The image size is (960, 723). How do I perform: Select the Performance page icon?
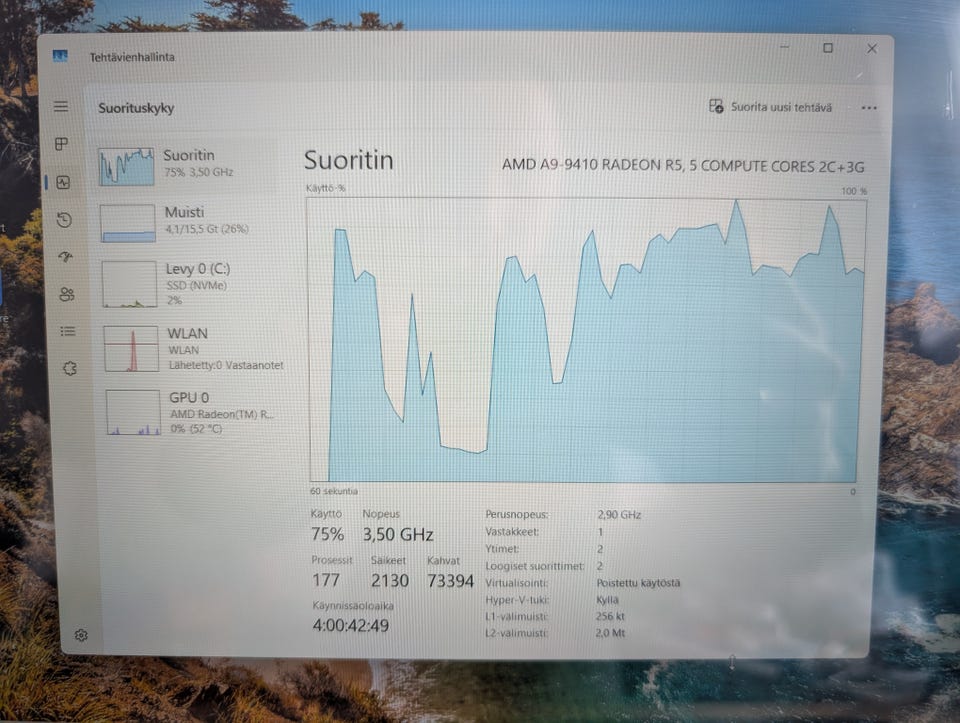[x=63, y=182]
